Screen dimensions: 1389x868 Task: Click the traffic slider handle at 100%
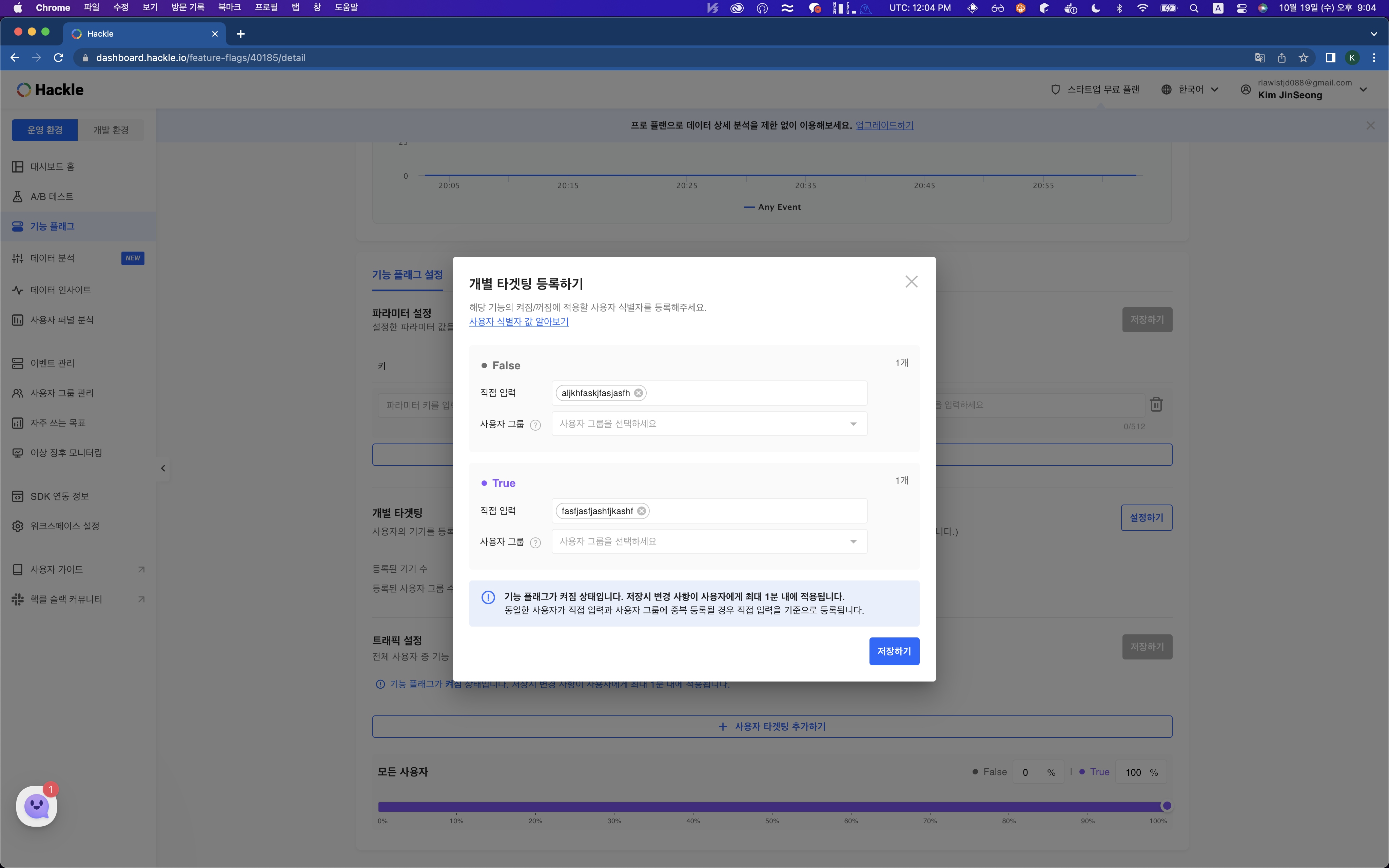tap(1166, 805)
